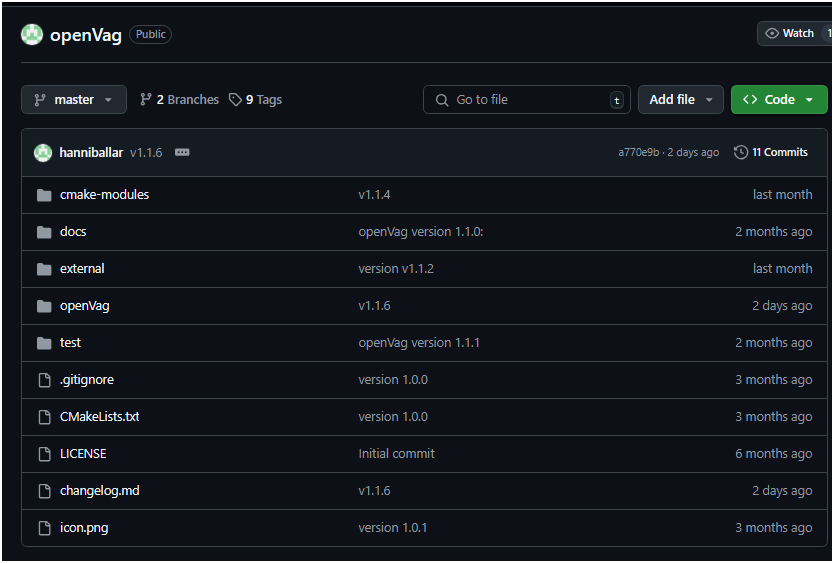Screen dimensions: 834x563
Task: Click the icon.png file icon
Action: click(x=45, y=528)
